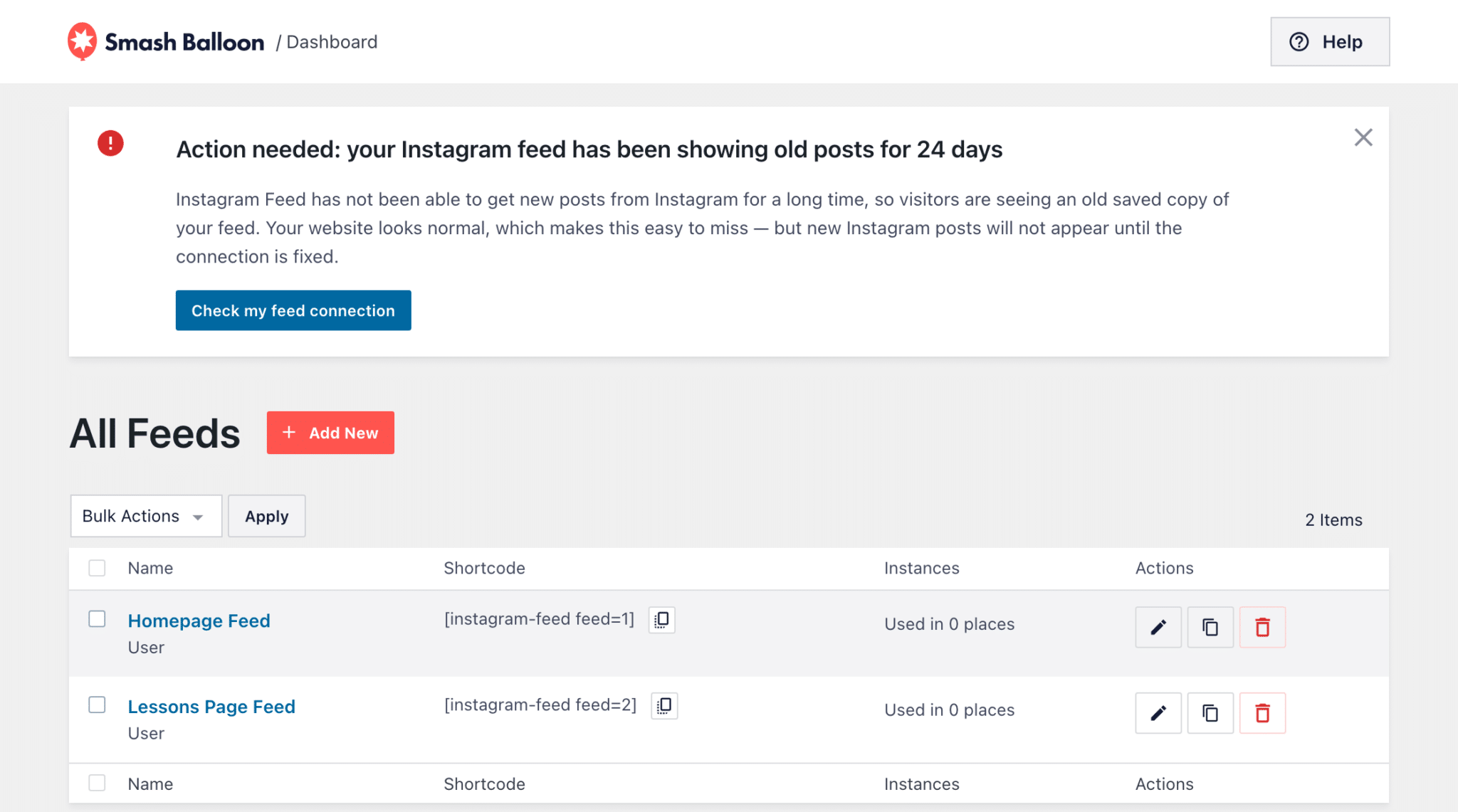Open the Lessons Page Feed link

[211, 707]
